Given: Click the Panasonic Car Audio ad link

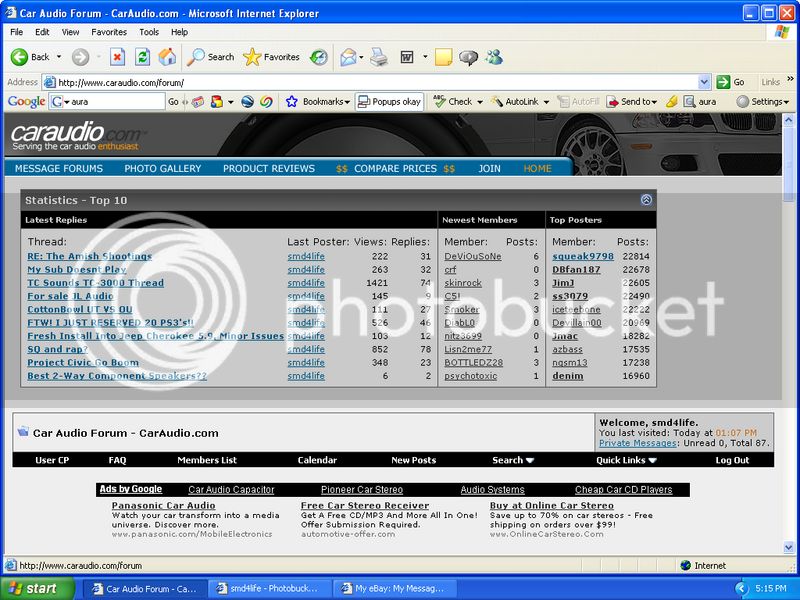Looking at the screenshot, I should point(163,505).
